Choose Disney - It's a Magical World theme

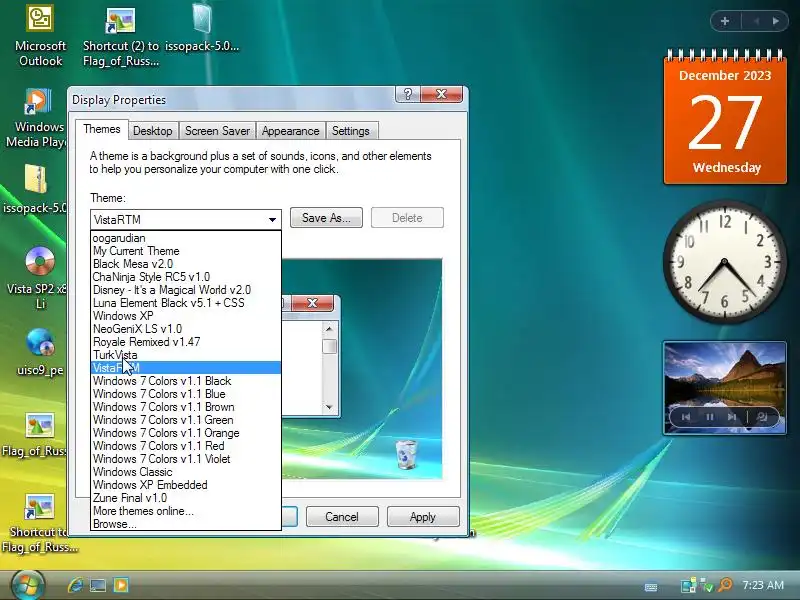(x=186, y=290)
